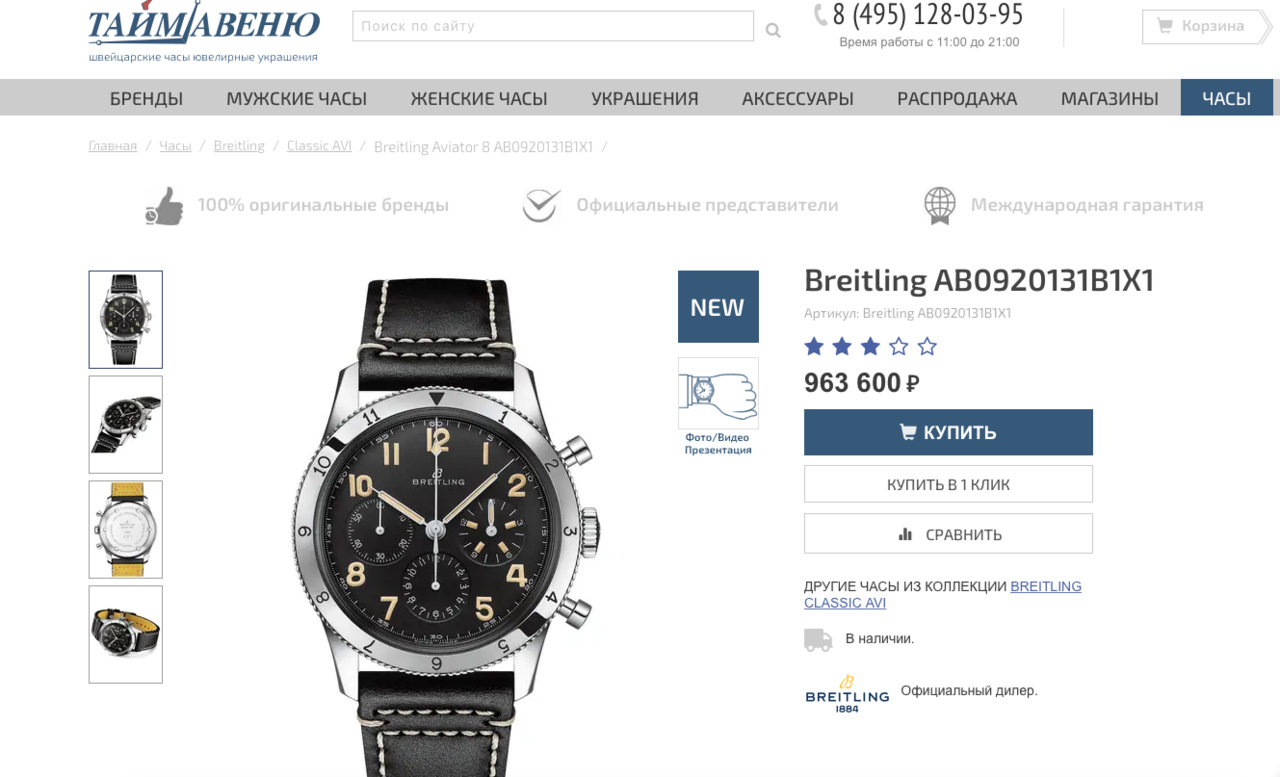Show the yellow-strap caseback thumbnail
1280x777 pixels.
(125, 529)
